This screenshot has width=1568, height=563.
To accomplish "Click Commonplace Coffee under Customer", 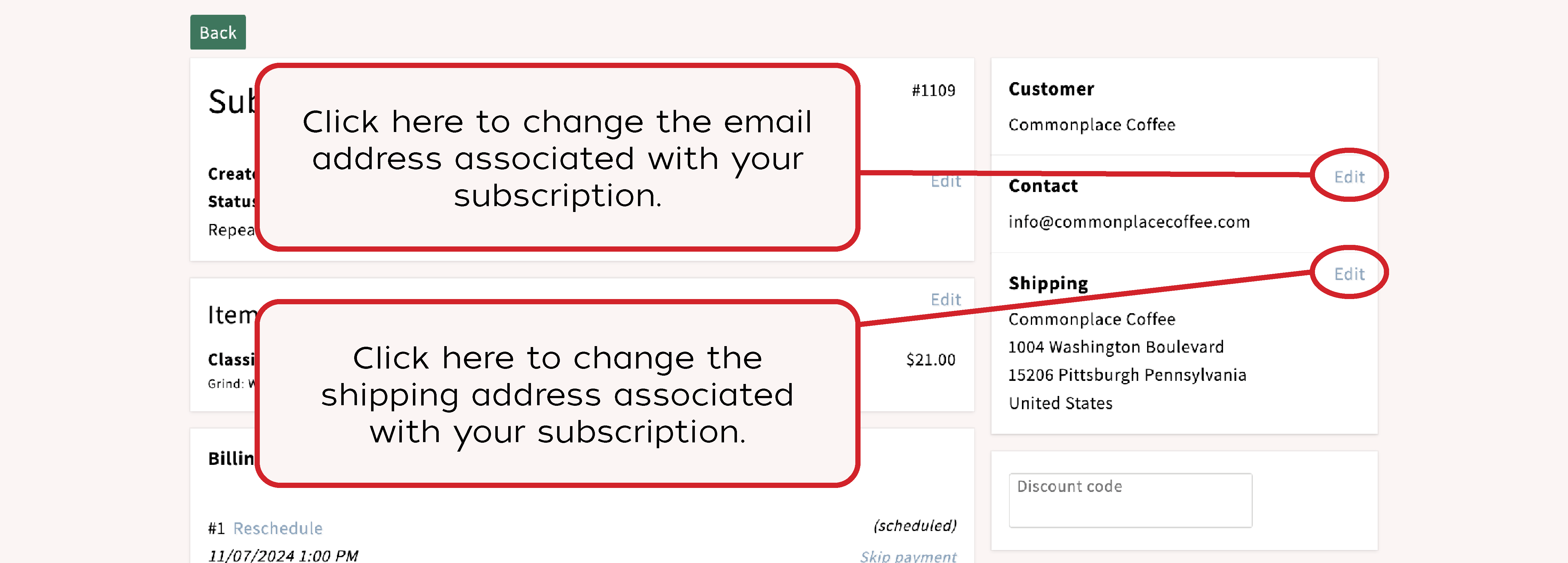I will (1091, 125).
